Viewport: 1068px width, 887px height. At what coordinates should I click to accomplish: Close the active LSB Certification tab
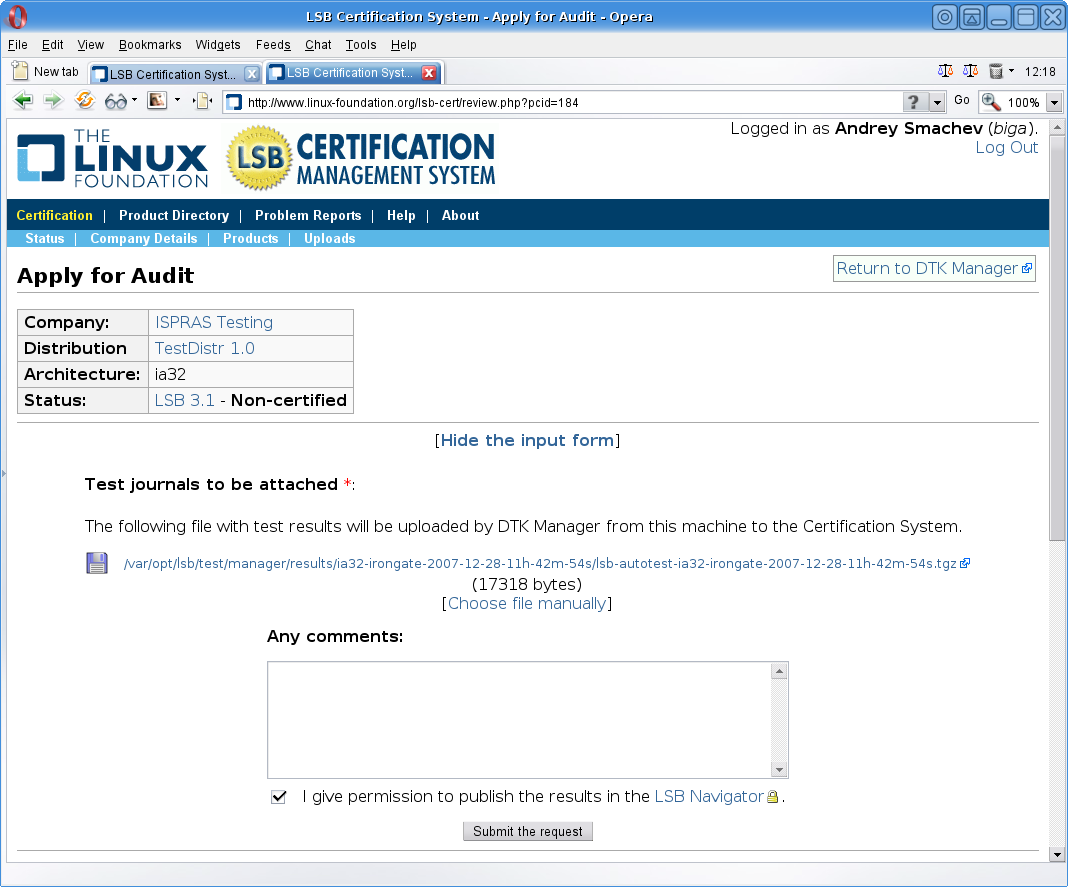coord(429,72)
